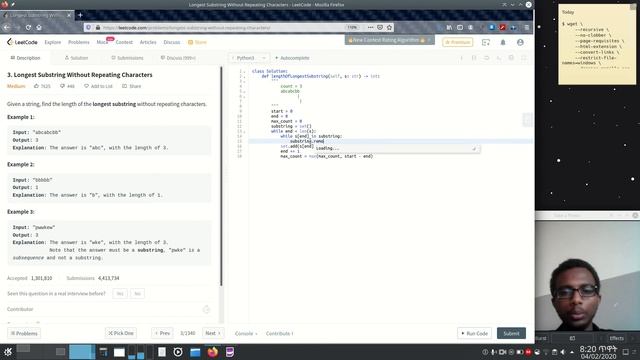Screen dimensions: 640x360
Task: Open the Contribute link
Action: [x=280, y=333]
